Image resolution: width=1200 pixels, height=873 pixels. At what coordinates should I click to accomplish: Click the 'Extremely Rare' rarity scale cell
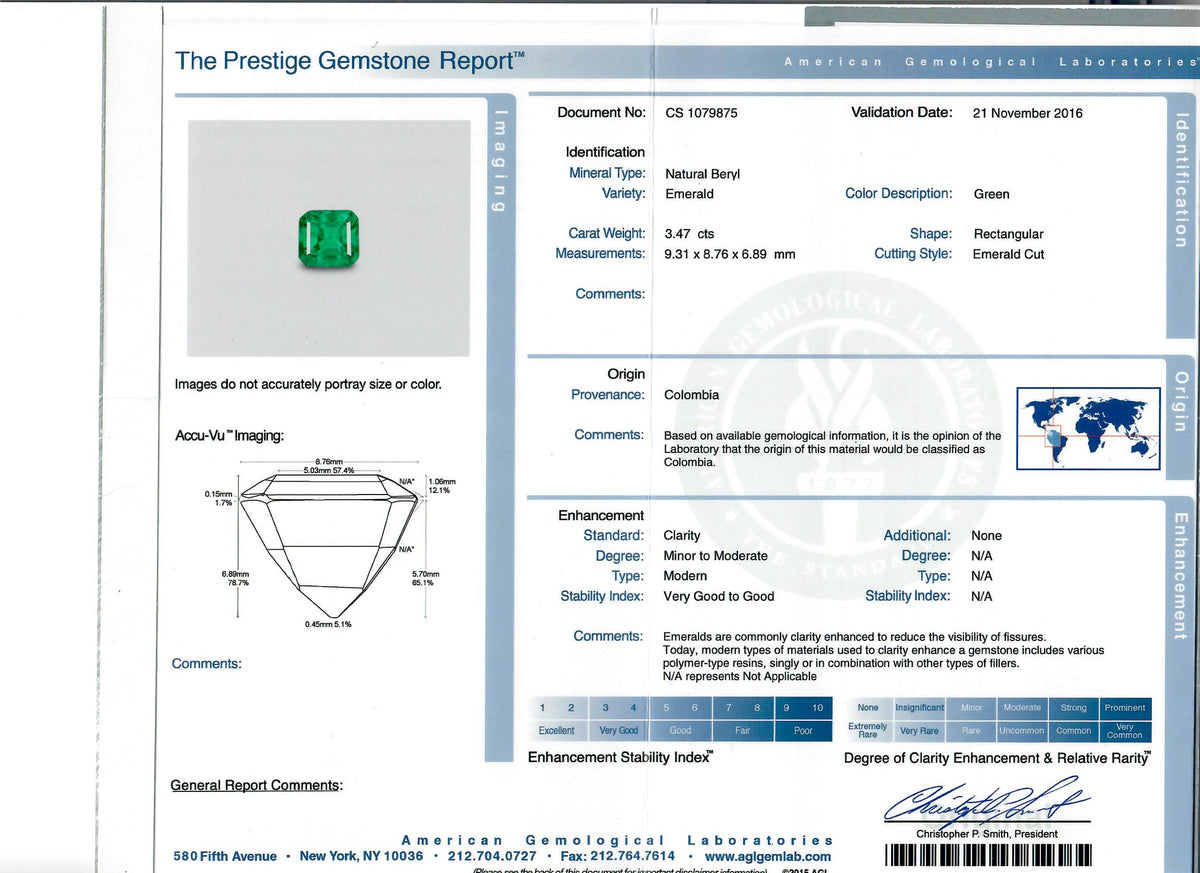tap(868, 731)
